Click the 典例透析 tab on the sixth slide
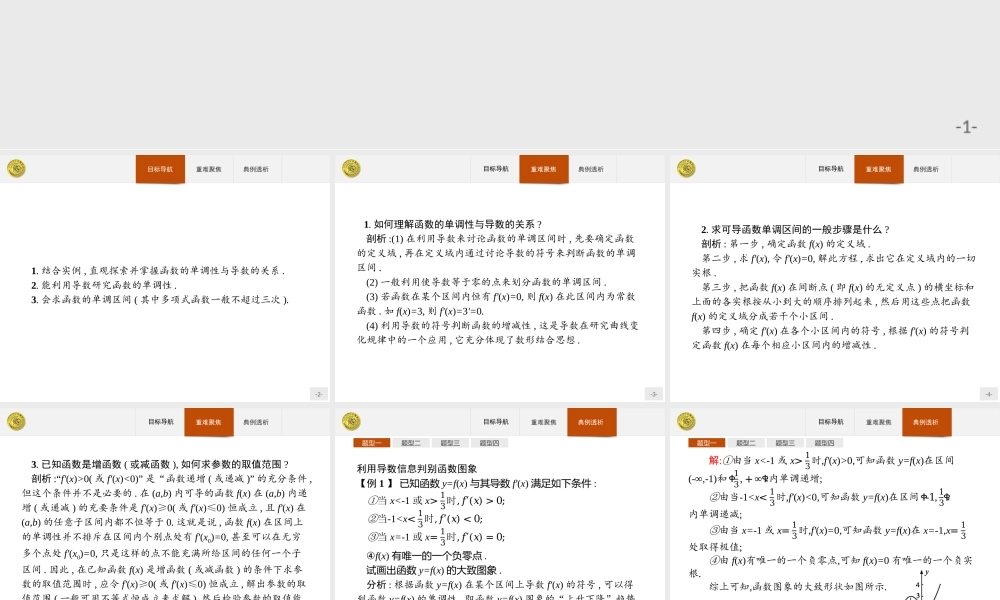The image size is (1000, 600). [928, 422]
